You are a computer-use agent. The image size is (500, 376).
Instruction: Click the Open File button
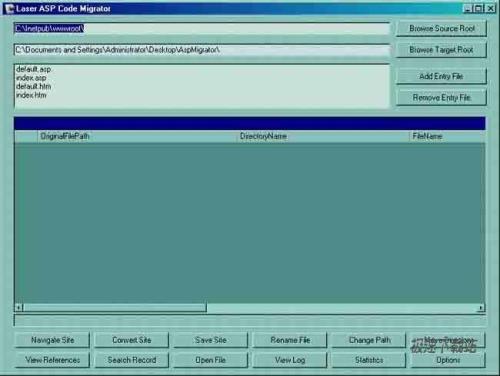click(211, 360)
